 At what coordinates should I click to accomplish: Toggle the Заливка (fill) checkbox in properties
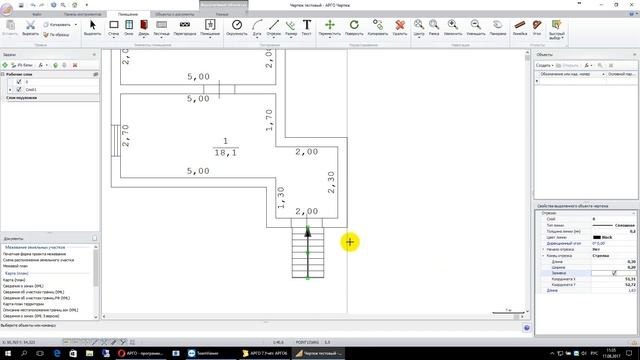tap(614, 273)
